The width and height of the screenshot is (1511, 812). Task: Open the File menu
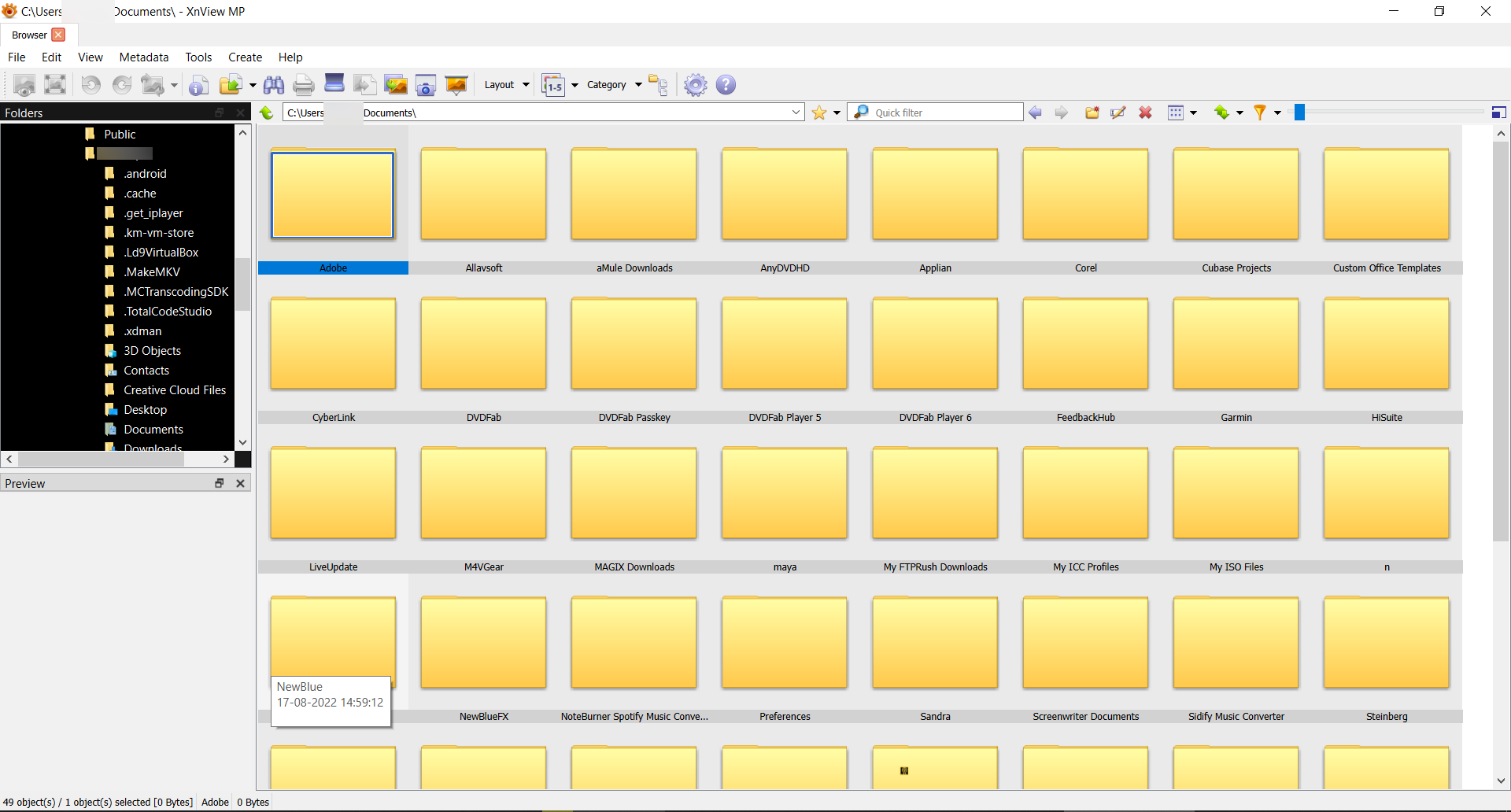coord(17,57)
